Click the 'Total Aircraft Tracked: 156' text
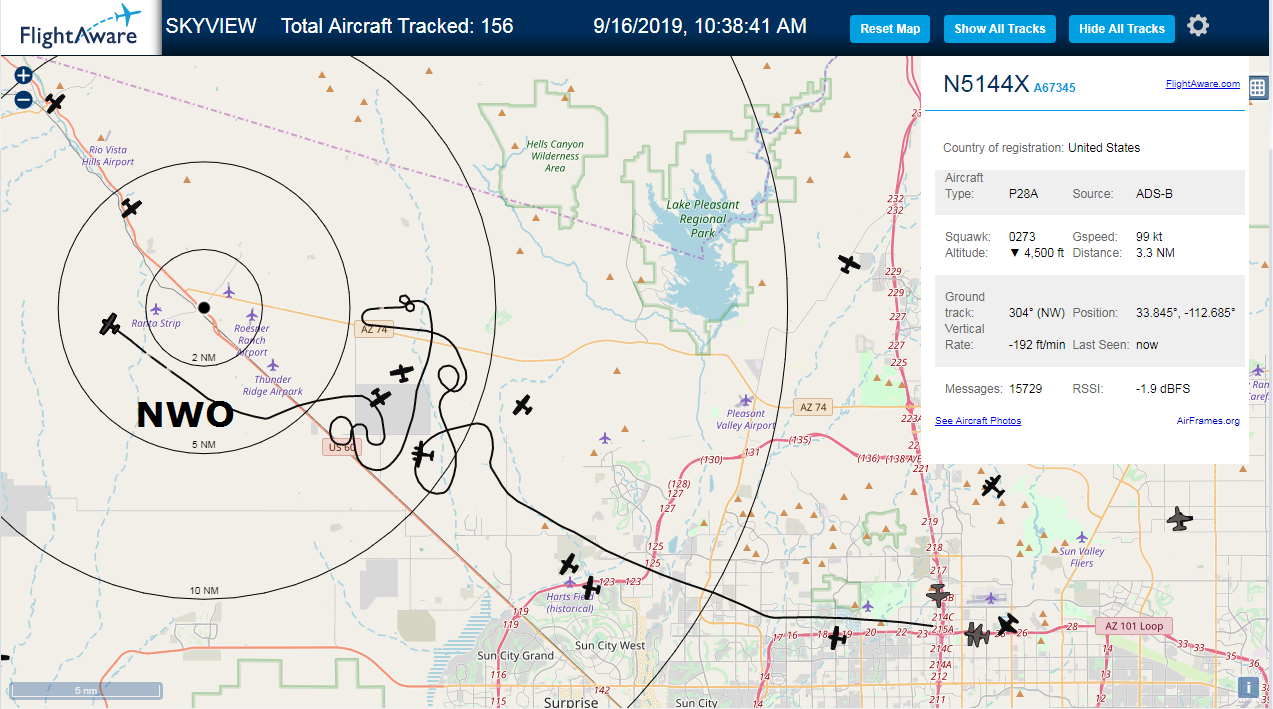 (397, 26)
